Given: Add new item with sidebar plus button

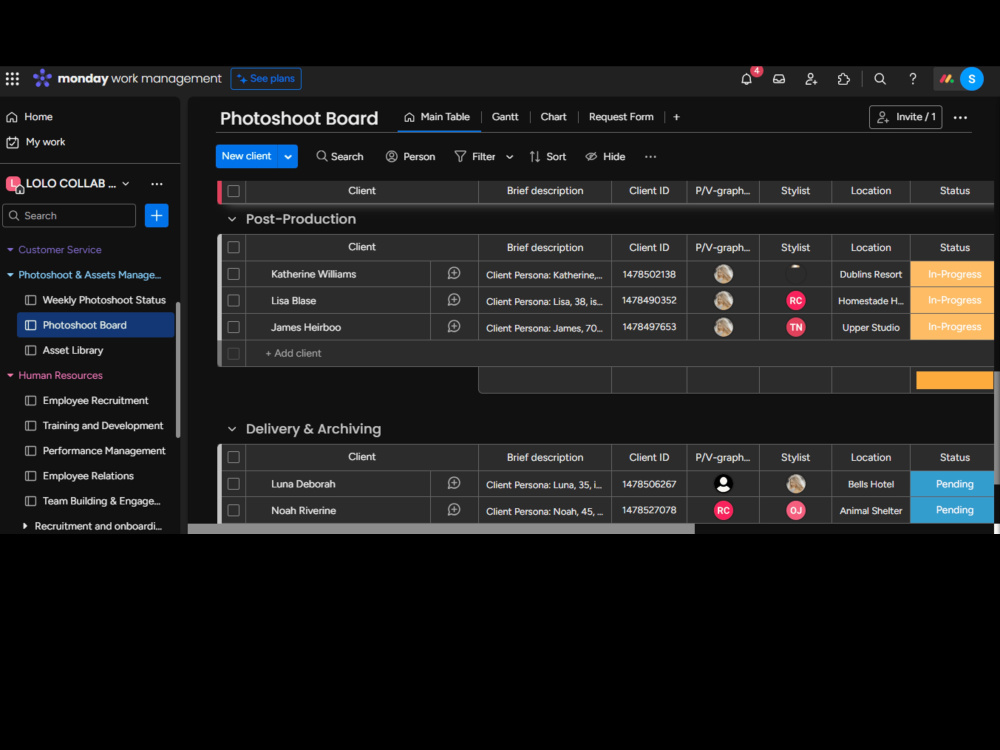Looking at the screenshot, I should click(156, 216).
